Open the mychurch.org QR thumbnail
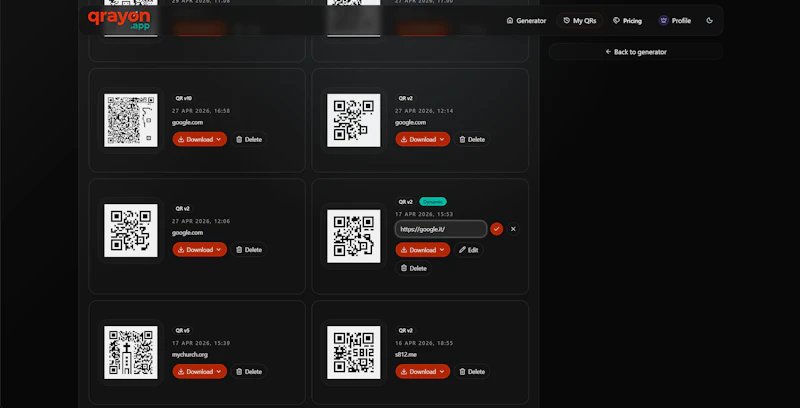The image size is (800, 408). pyautogui.click(x=131, y=352)
